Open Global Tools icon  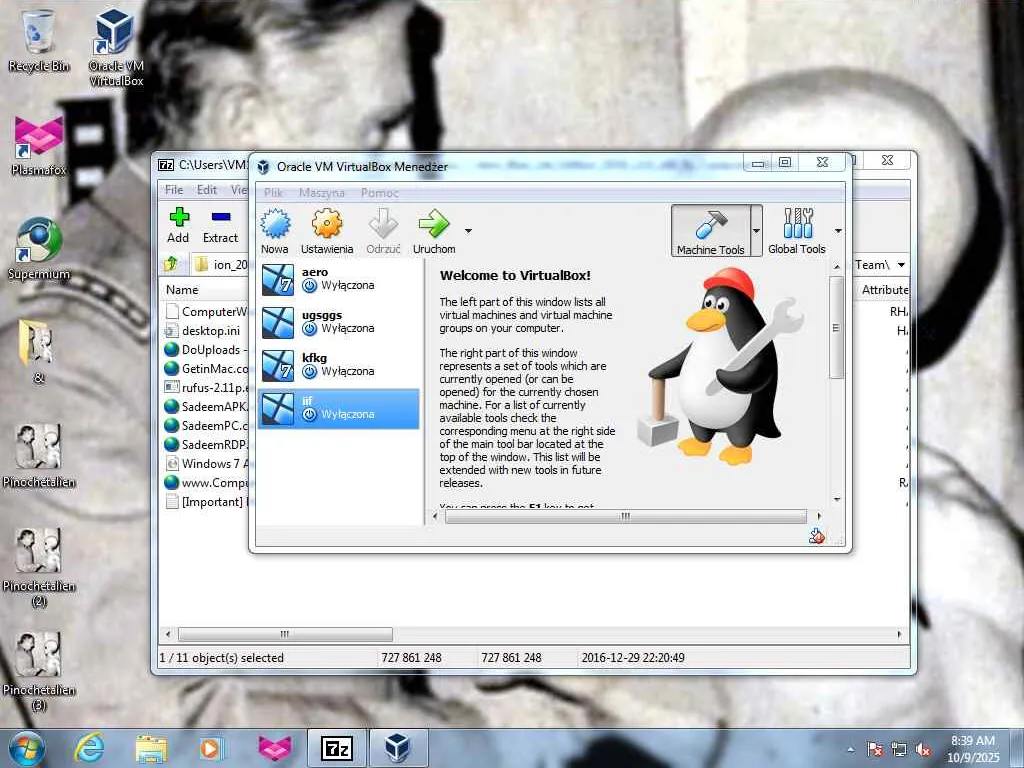797,231
